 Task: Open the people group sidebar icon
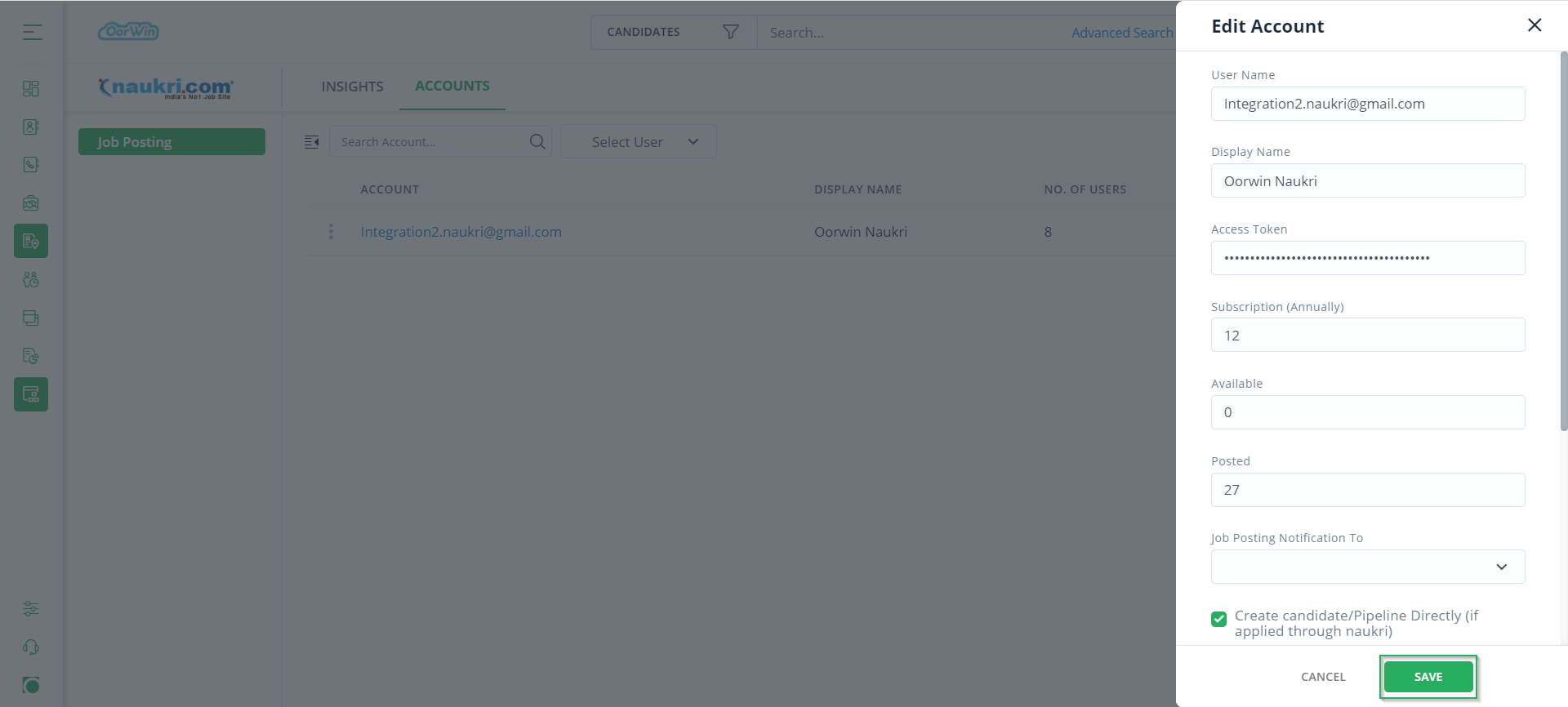point(31,280)
